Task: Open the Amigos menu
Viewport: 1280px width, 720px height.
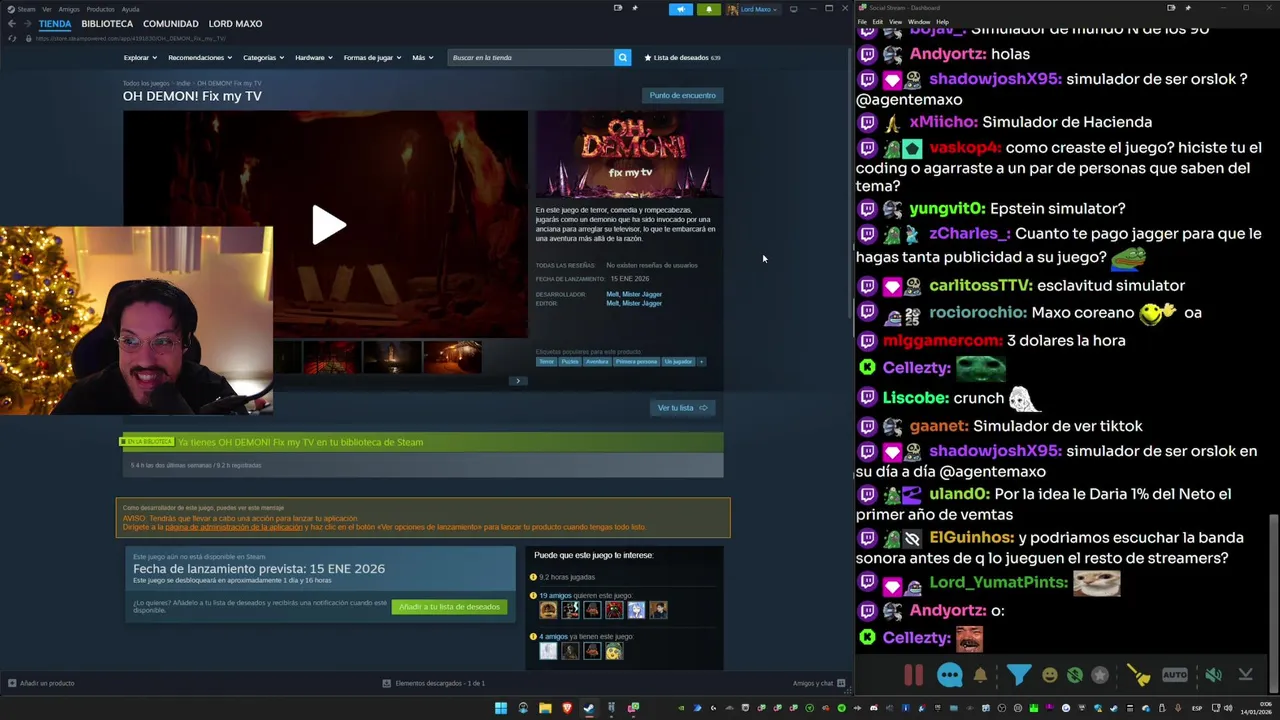Action: tap(69, 9)
